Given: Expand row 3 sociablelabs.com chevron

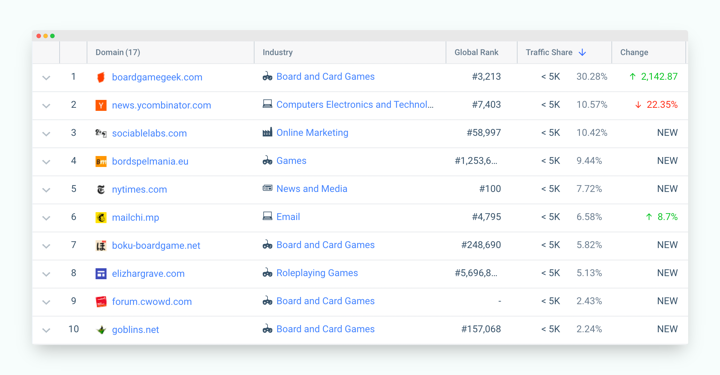Looking at the screenshot, I should click(46, 134).
